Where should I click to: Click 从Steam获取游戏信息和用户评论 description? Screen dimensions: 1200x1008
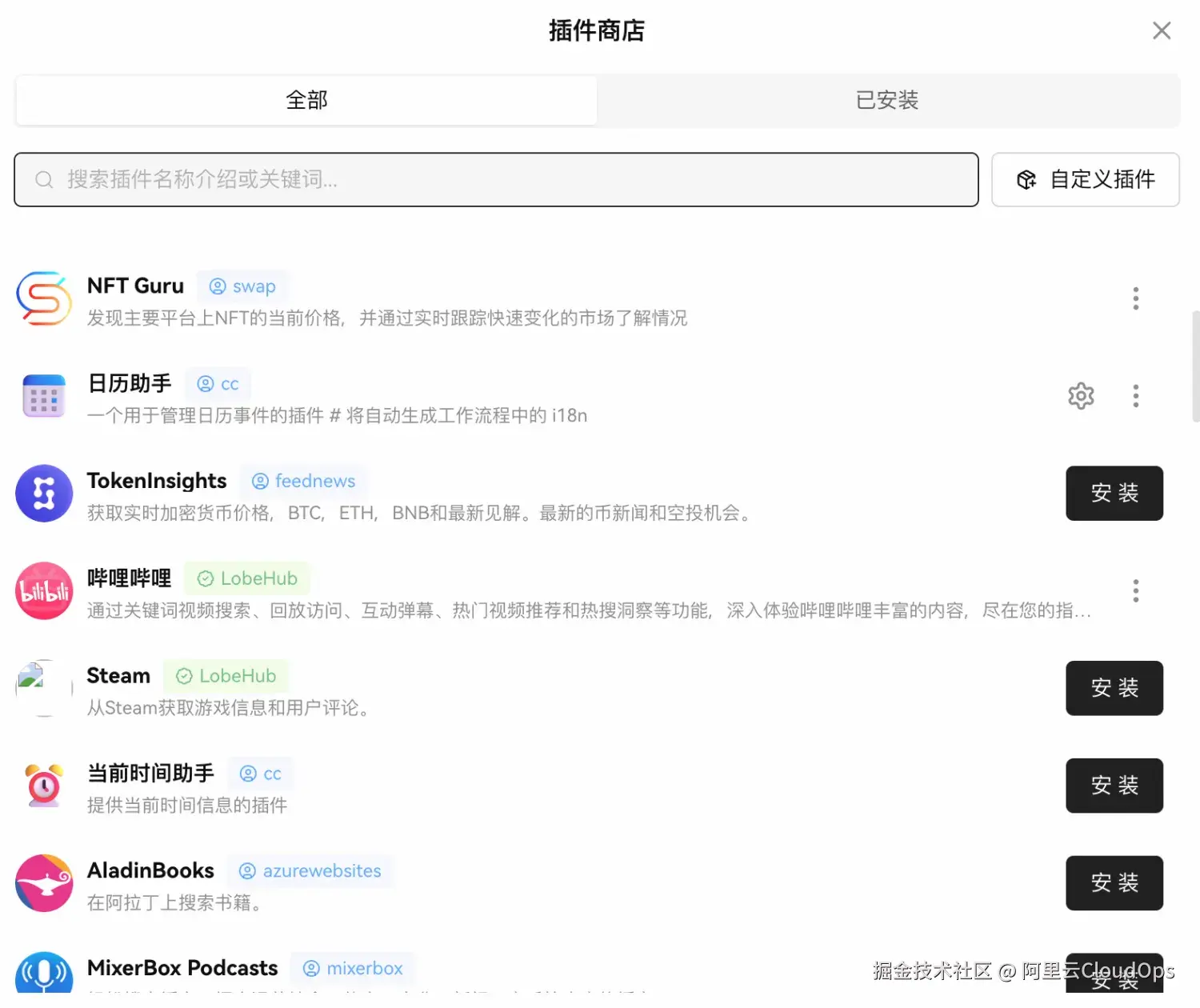pos(228,708)
